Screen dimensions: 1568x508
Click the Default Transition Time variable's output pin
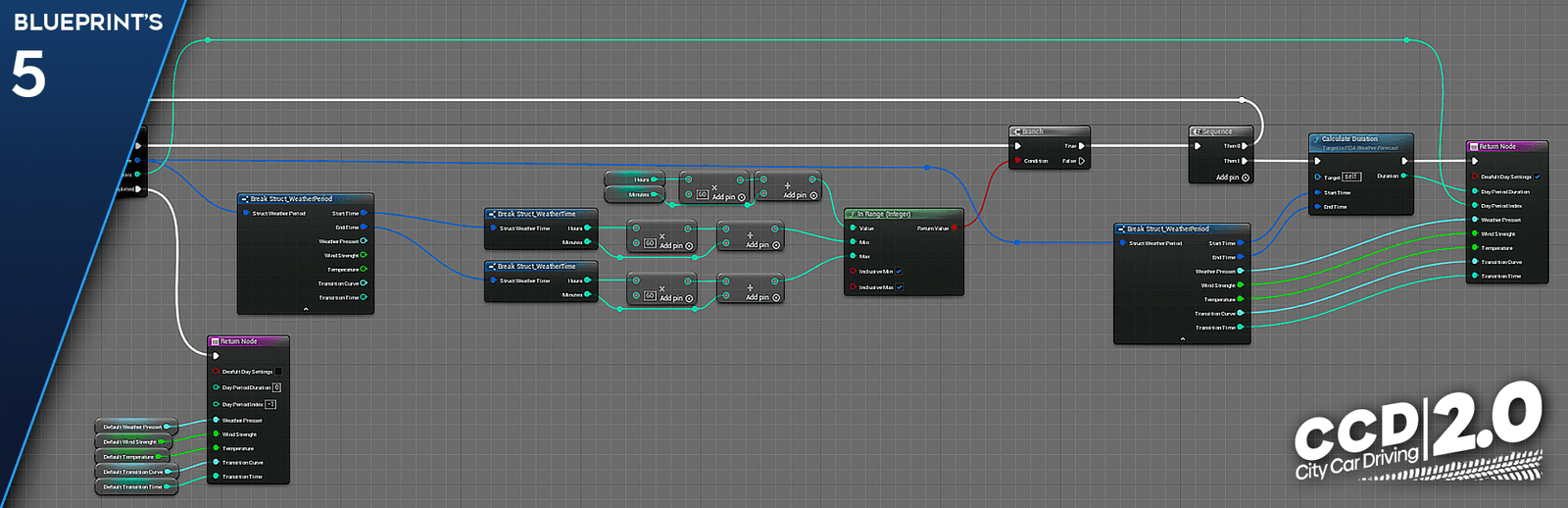168,486
